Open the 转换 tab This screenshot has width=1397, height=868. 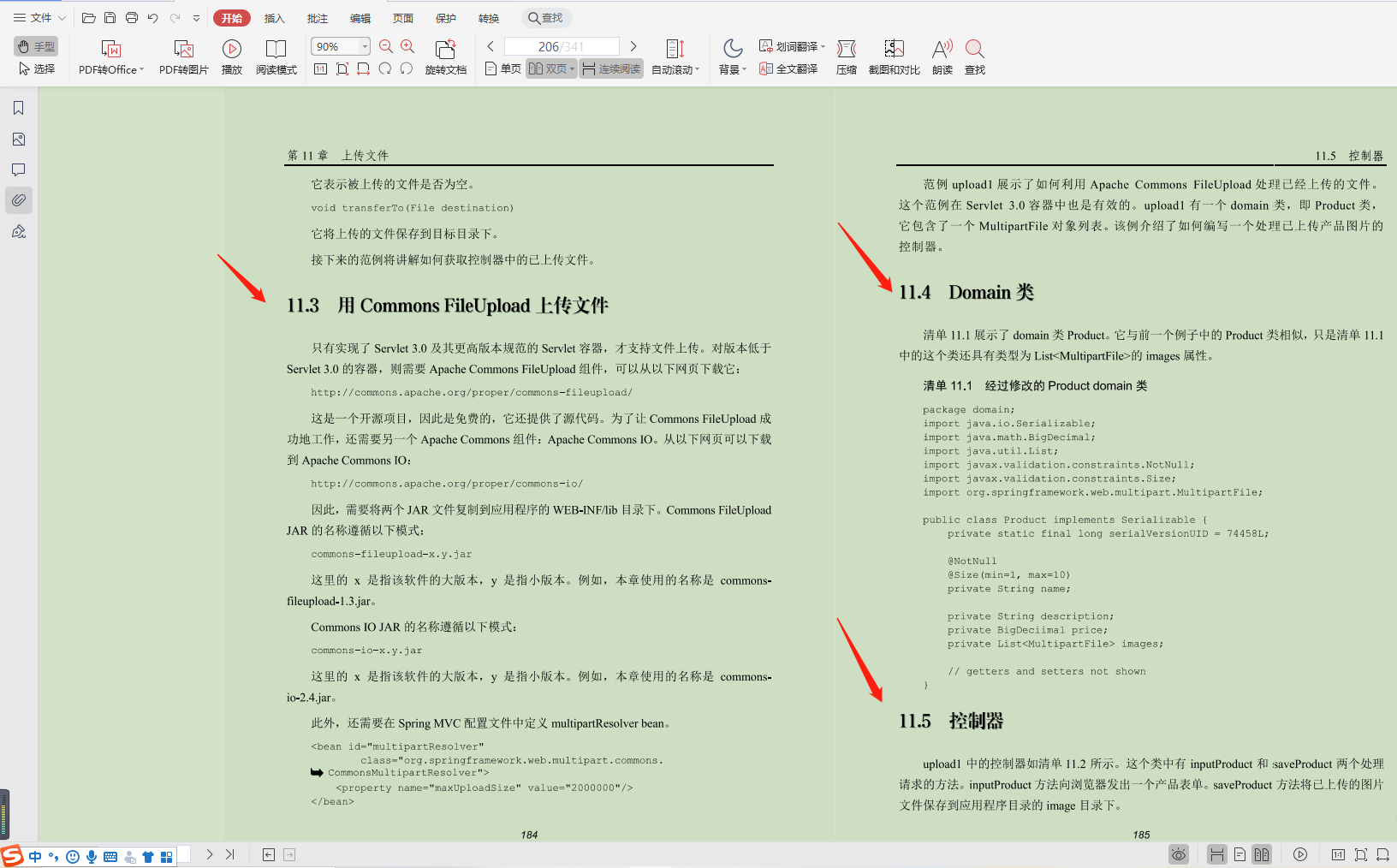coord(489,18)
